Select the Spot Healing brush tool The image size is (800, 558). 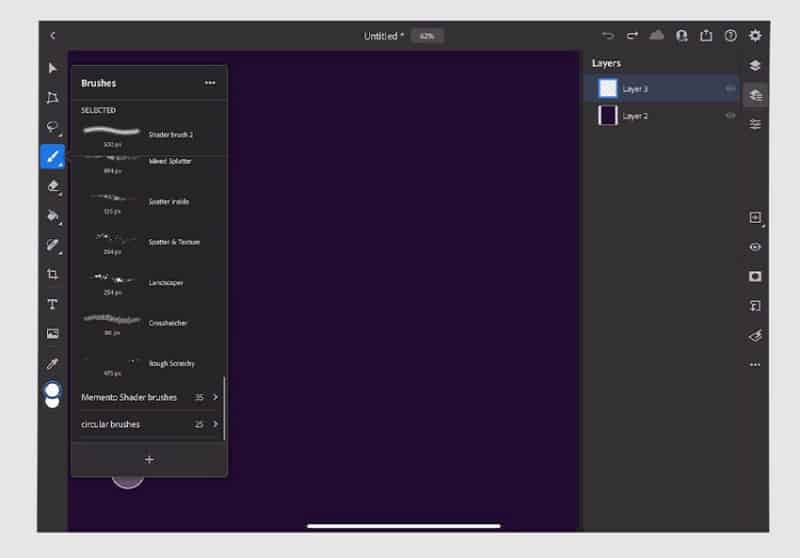point(53,245)
